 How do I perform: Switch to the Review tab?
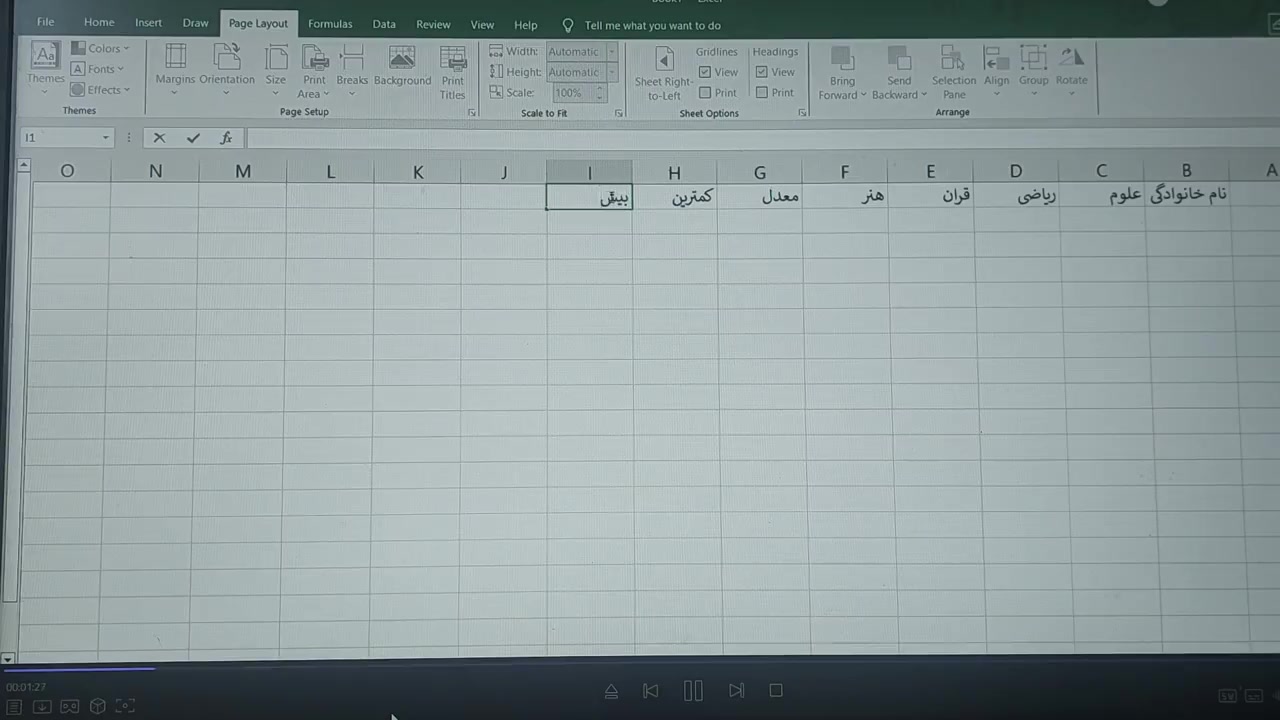tap(433, 24)
